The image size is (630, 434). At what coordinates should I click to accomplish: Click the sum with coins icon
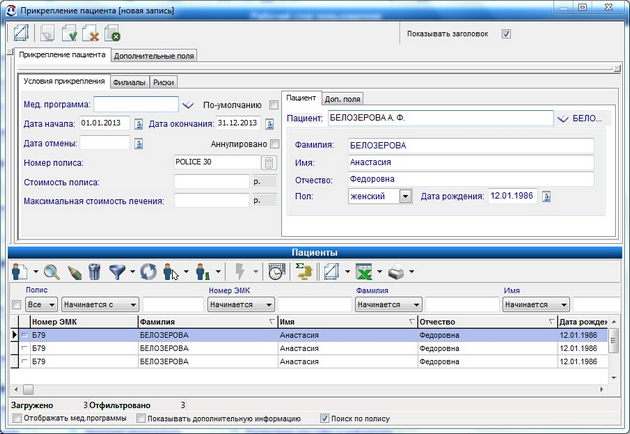pos(304,272)
